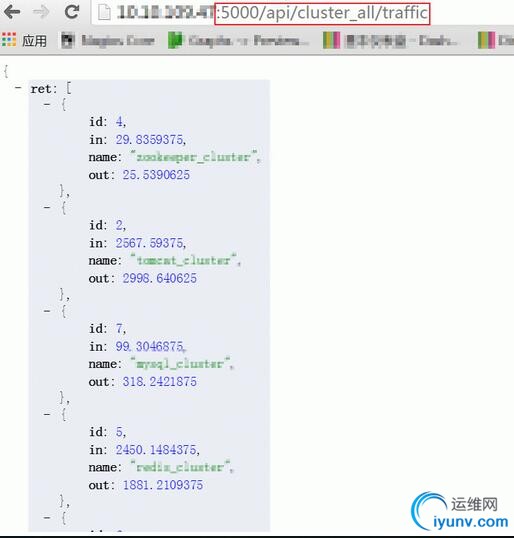This screenshot has width=514, height=538.
Task: Select the out value 318.2421875
Action: coord(160,382)
